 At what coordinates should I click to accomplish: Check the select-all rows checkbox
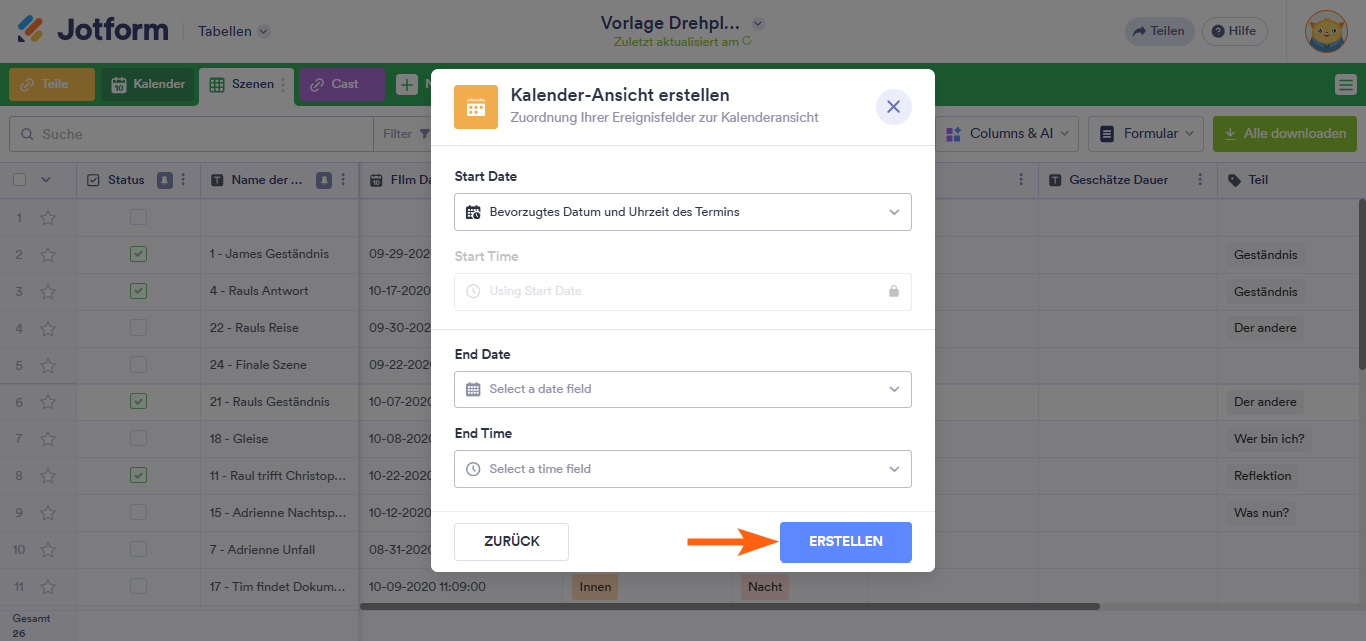(x=20, y=180)
